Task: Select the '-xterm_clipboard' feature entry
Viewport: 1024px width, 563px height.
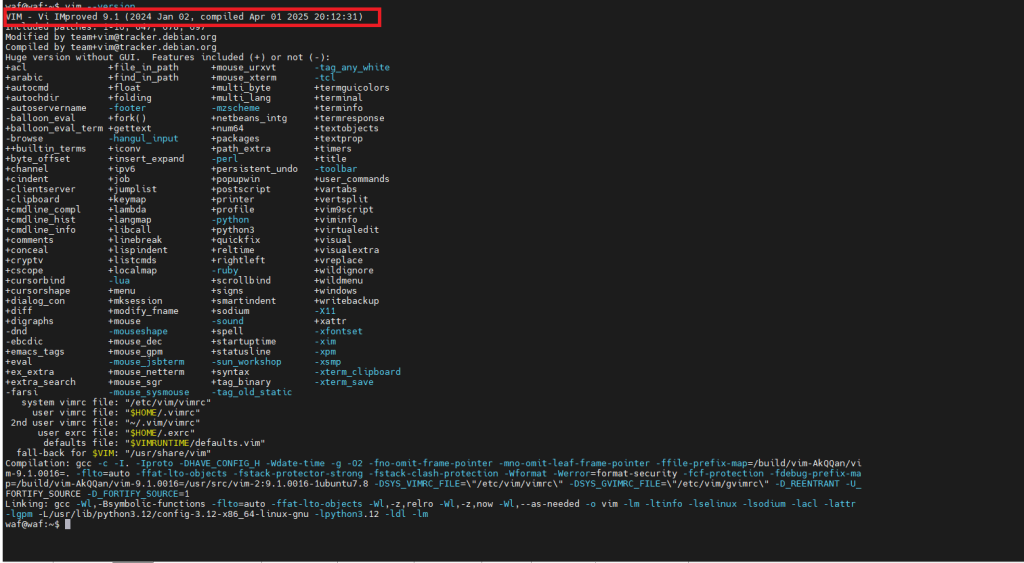Action: [357, 372]
